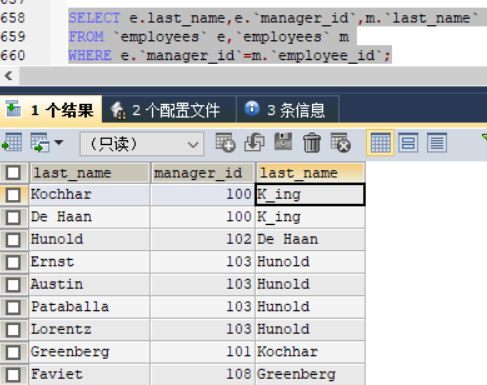Click the first last_name column header
487x385 pixels.
tap(90, 173)
